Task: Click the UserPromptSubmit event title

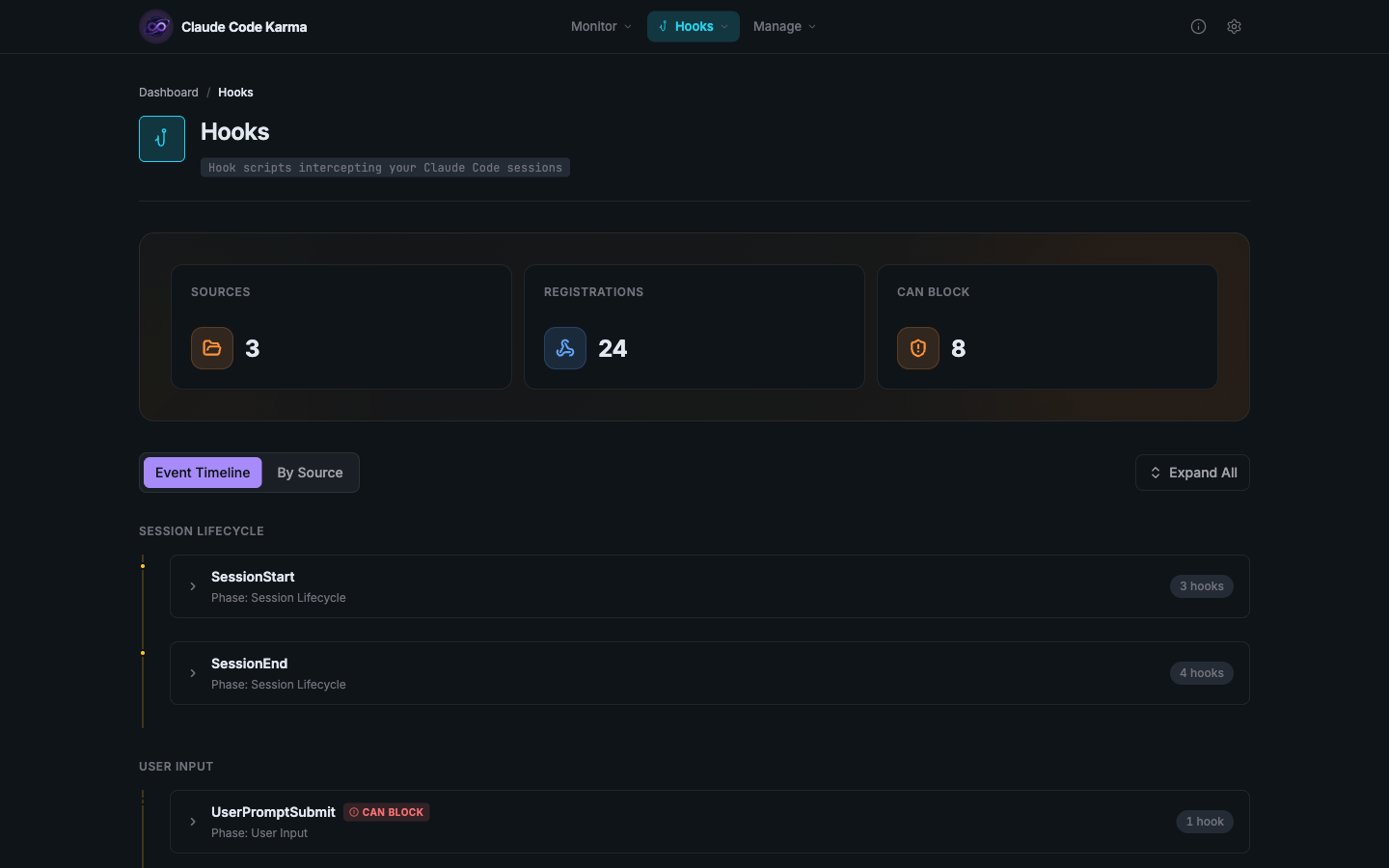Action: (273, 812)
